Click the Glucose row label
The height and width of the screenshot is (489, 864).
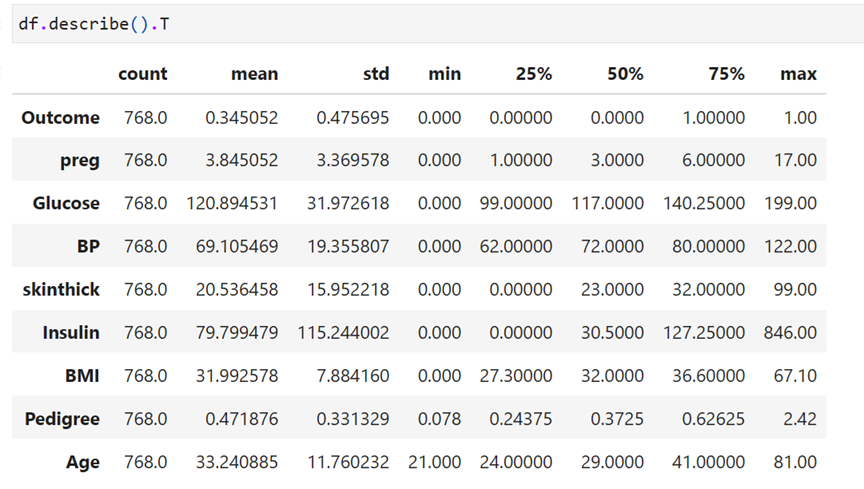pyautogui.click(x=66, y=203)
